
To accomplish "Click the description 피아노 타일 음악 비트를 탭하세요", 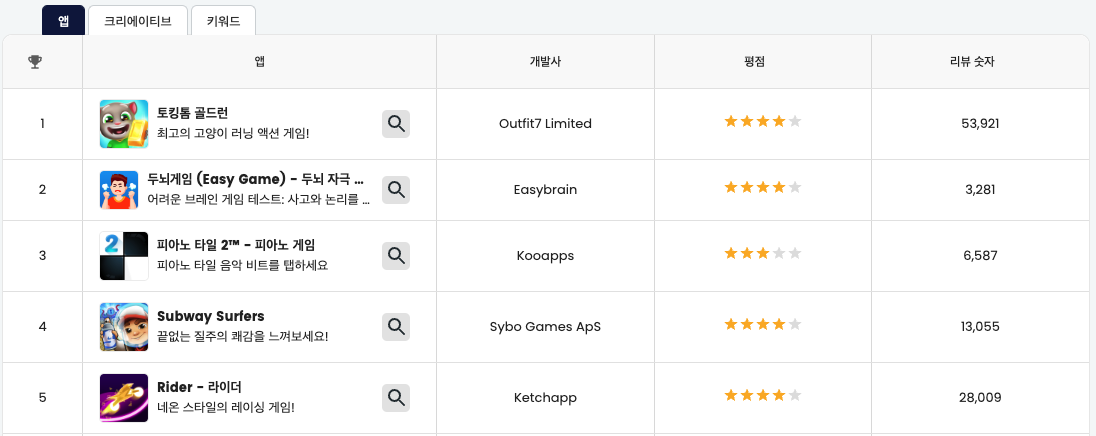I will 242,266.
